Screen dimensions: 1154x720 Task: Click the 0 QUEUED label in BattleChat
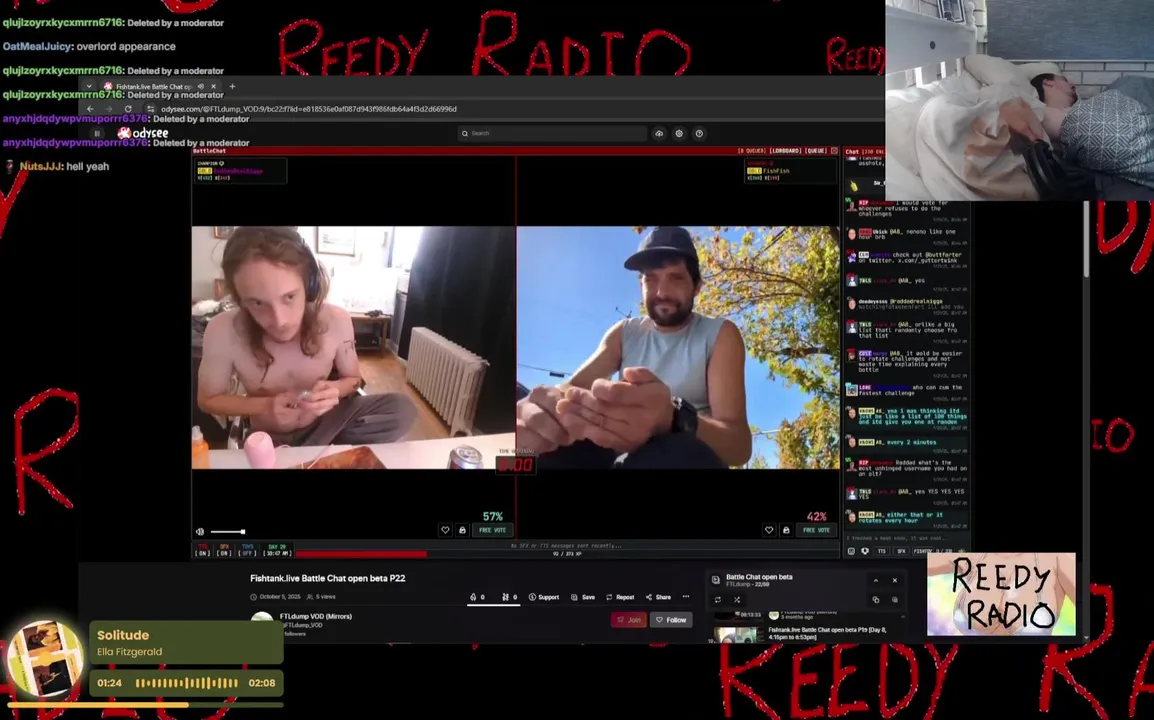[x=751, y=151]
